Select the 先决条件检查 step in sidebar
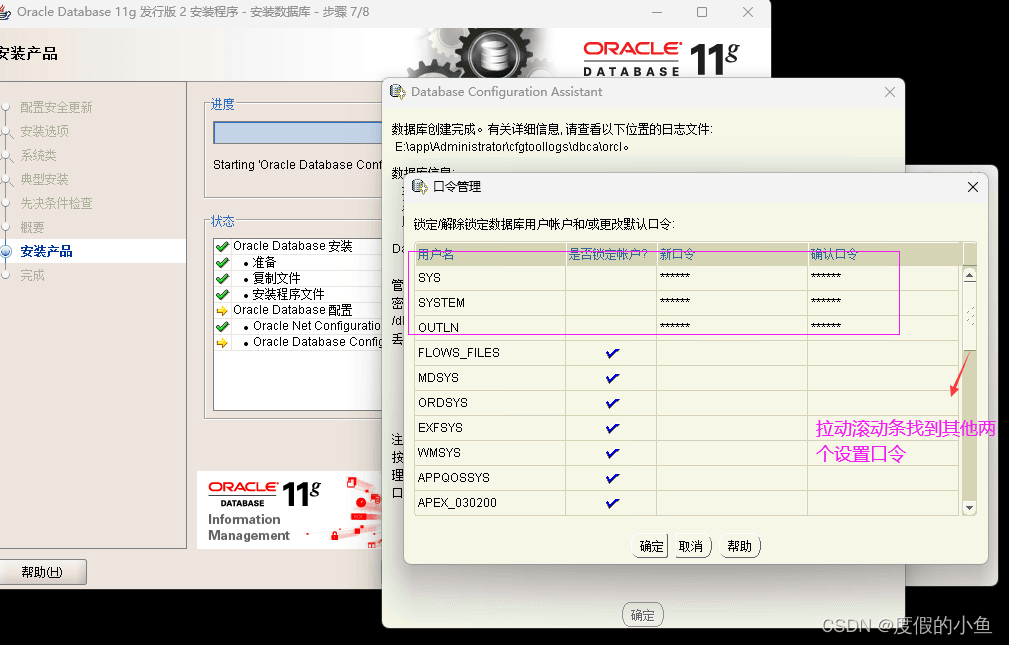The height and width of the screenshot is (645, 1009). [56, 203]
